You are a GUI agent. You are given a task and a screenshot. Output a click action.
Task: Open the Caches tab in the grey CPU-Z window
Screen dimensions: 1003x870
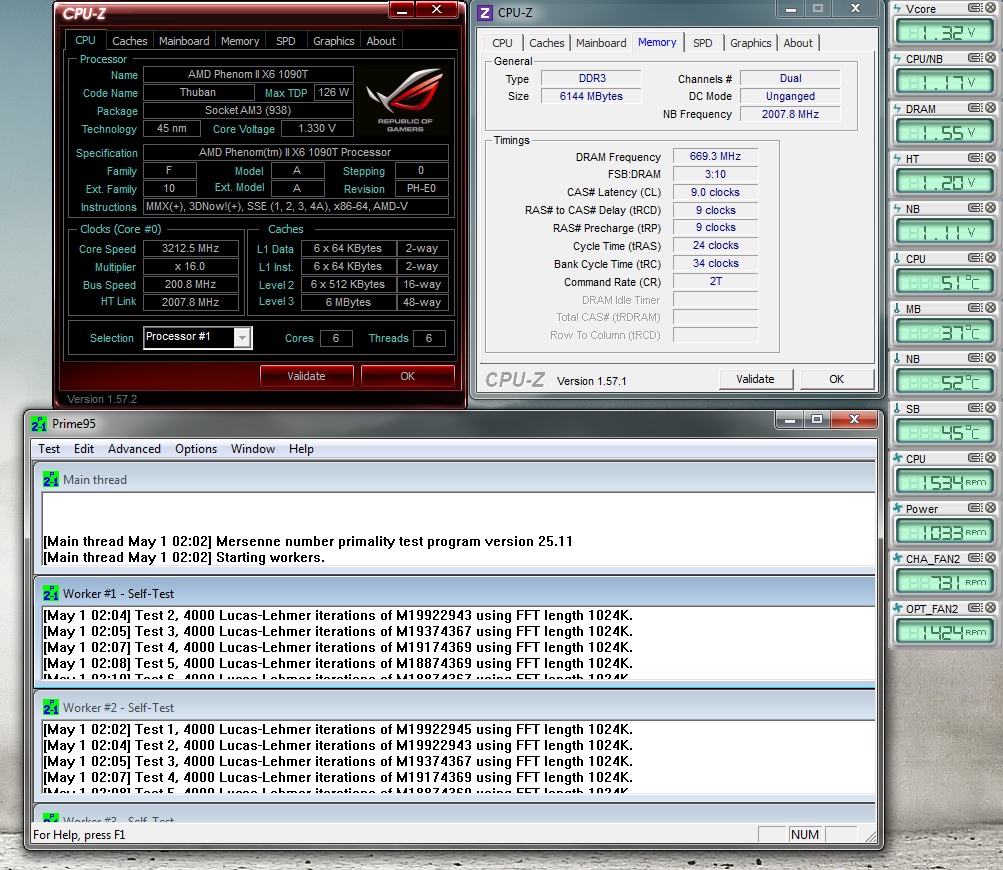(x=547, y=43)
